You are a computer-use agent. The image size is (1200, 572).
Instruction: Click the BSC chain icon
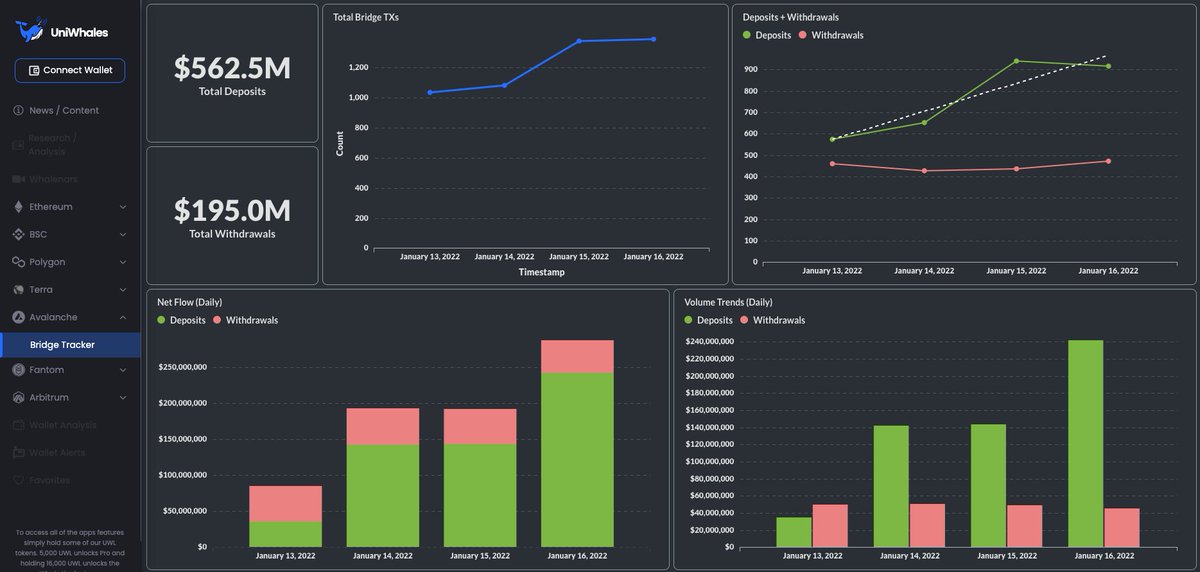coord(18,234)
